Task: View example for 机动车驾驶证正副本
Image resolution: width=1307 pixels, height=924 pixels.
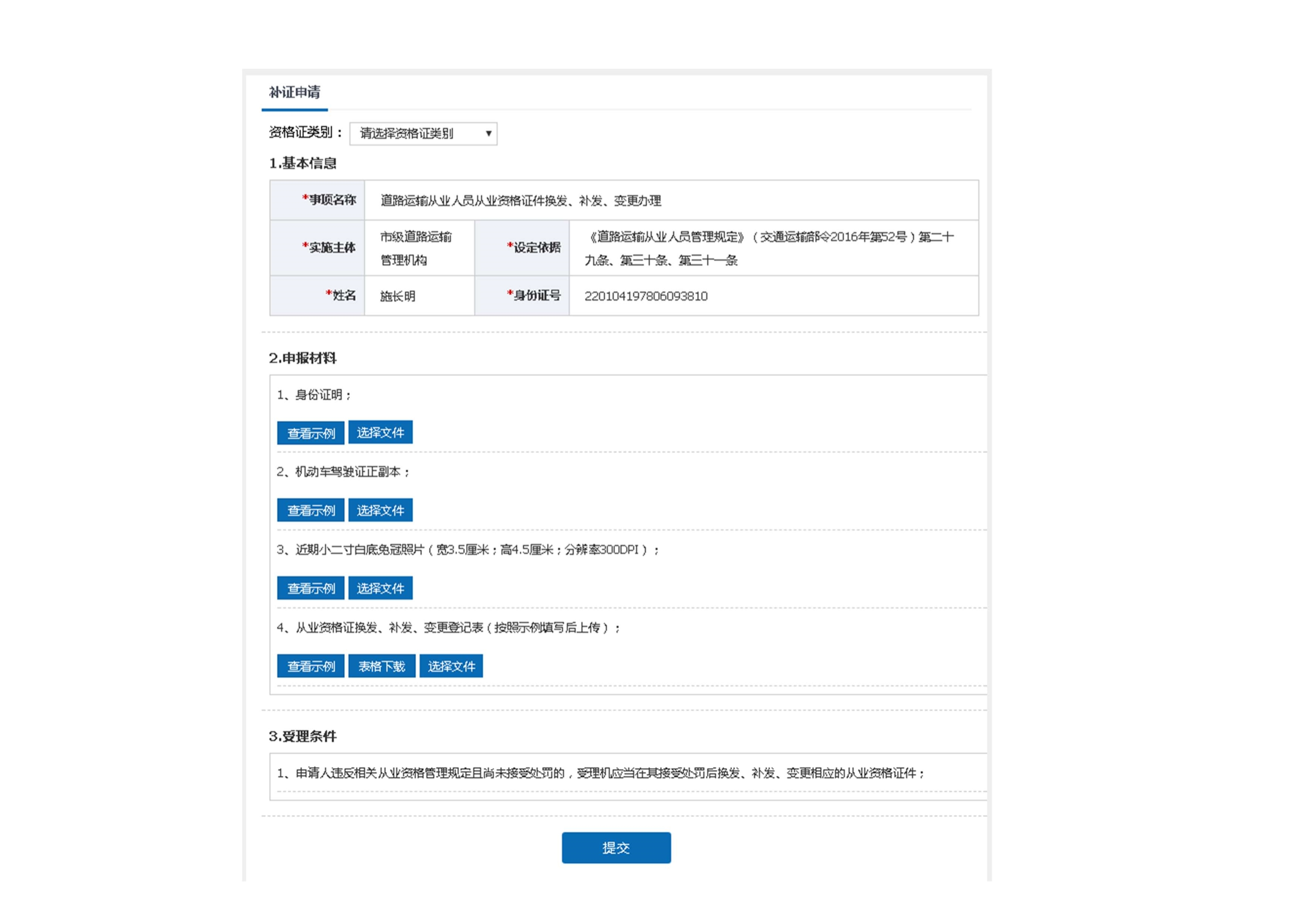Action: pos(310,511)
